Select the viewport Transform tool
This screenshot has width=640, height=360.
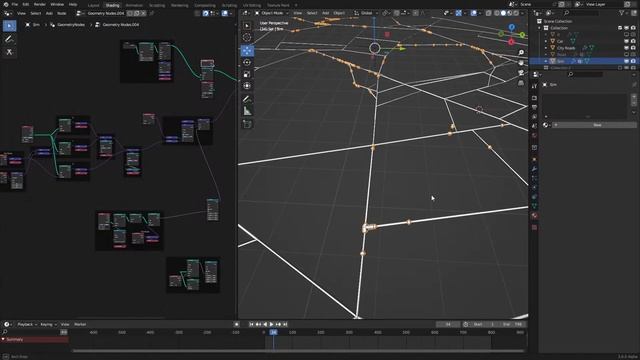[x=247, y=86]
